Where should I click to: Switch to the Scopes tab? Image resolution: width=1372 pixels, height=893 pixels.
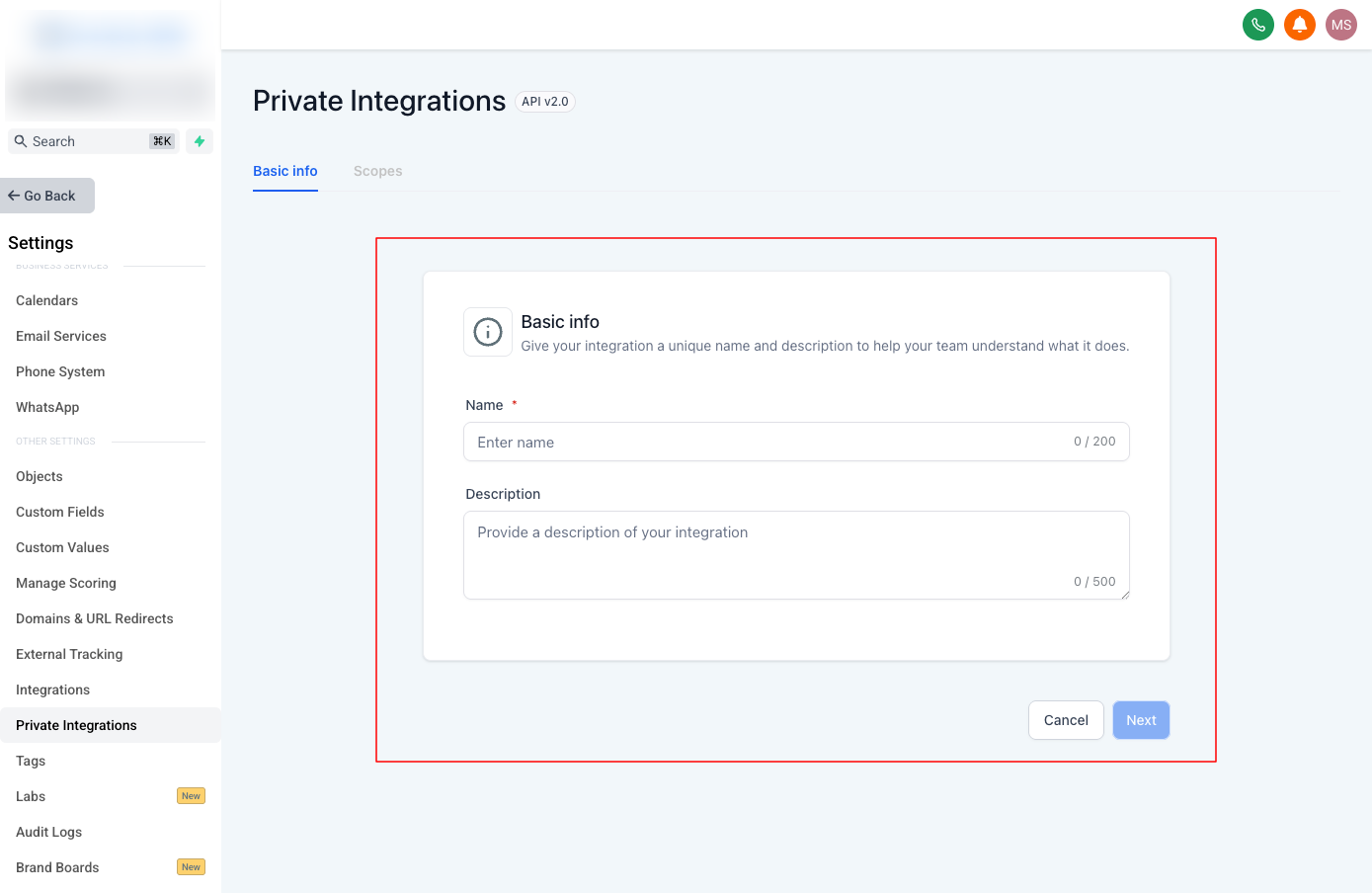[377, 171]
